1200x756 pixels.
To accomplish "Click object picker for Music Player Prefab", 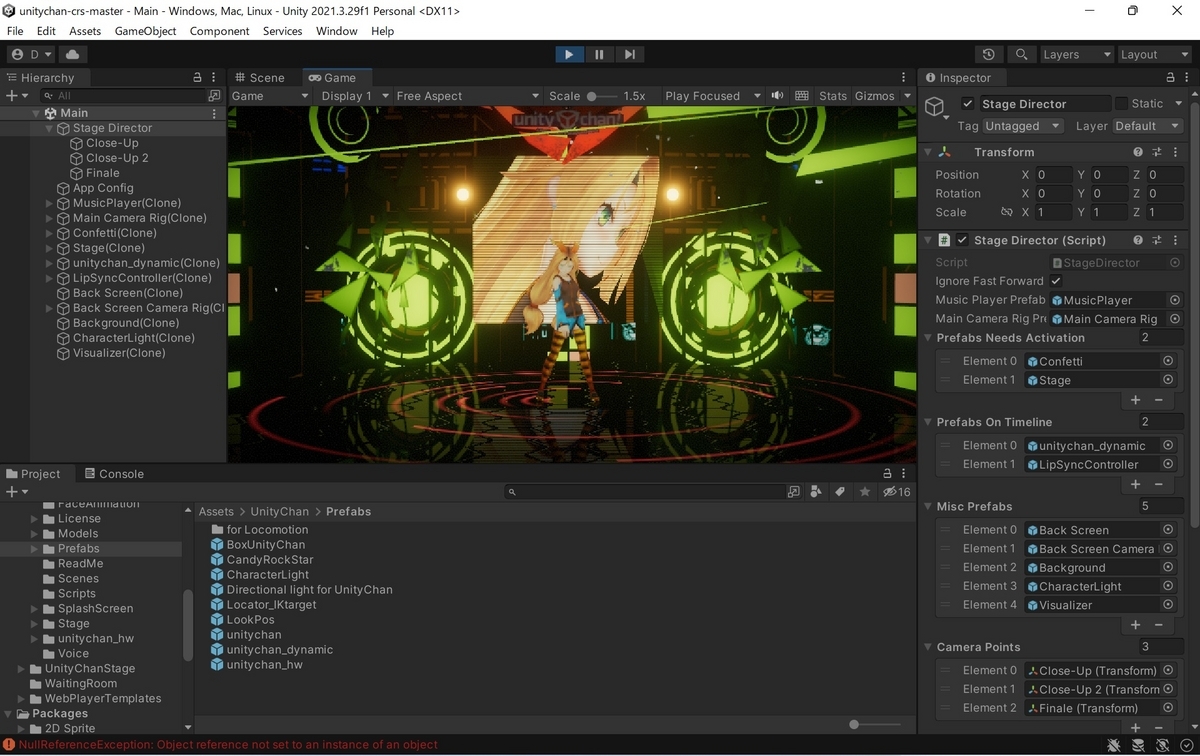I will [x=1174, y=300].
